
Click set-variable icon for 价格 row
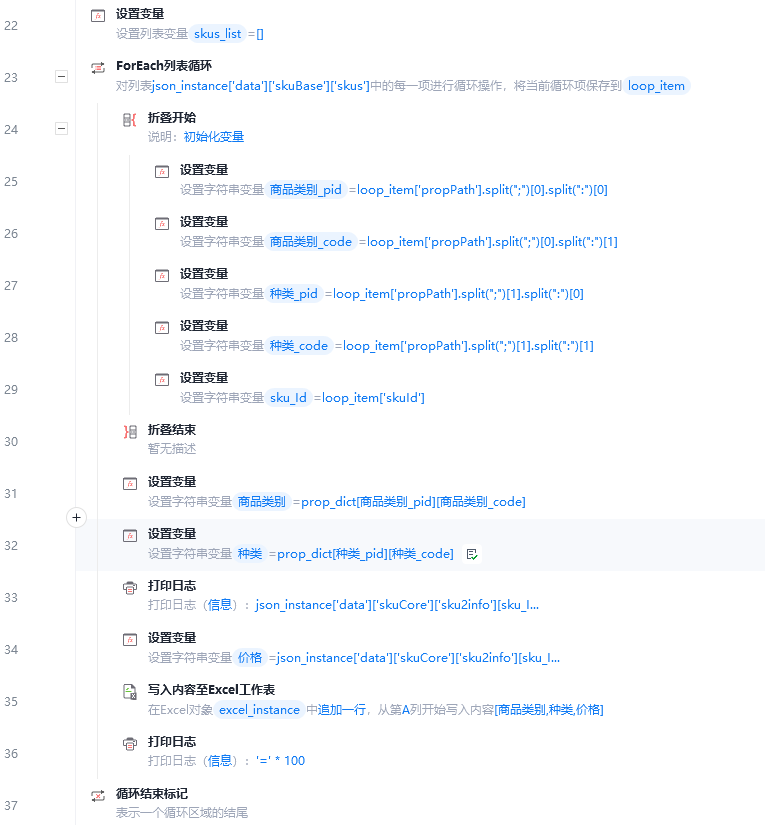129,639
